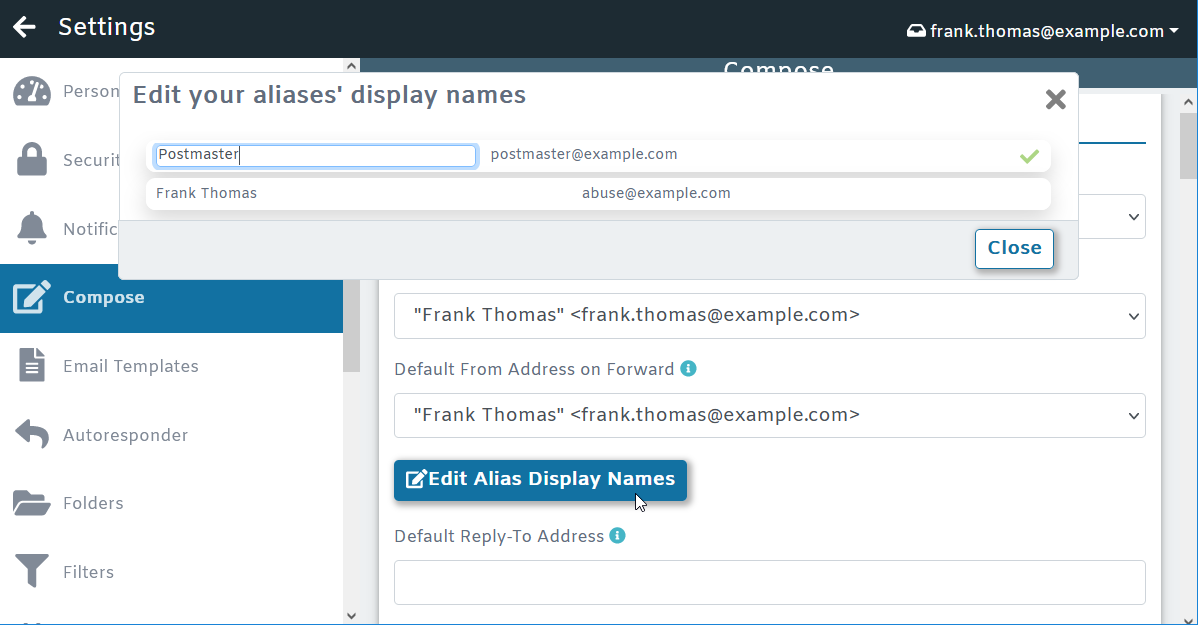The image size is (1198, 625).
Task: Click the back arrow next to Settings
Action: 24,27
